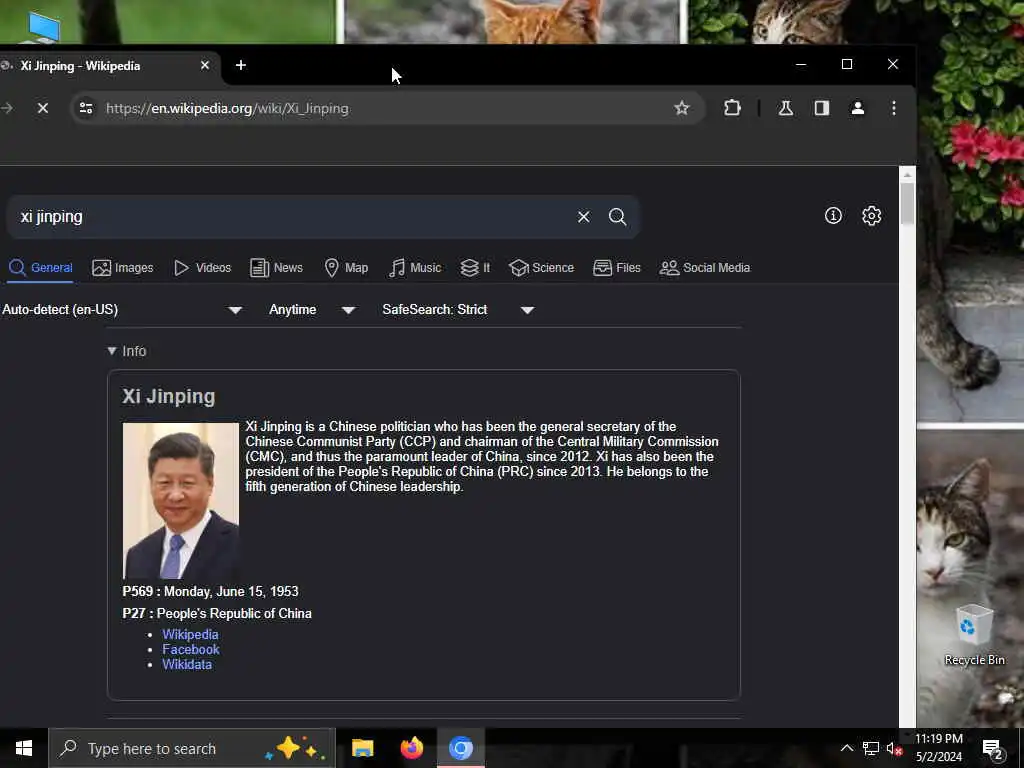Open the network status tray icon
Viewport: 1024px width, 768px height.
(x=870, y=748)
